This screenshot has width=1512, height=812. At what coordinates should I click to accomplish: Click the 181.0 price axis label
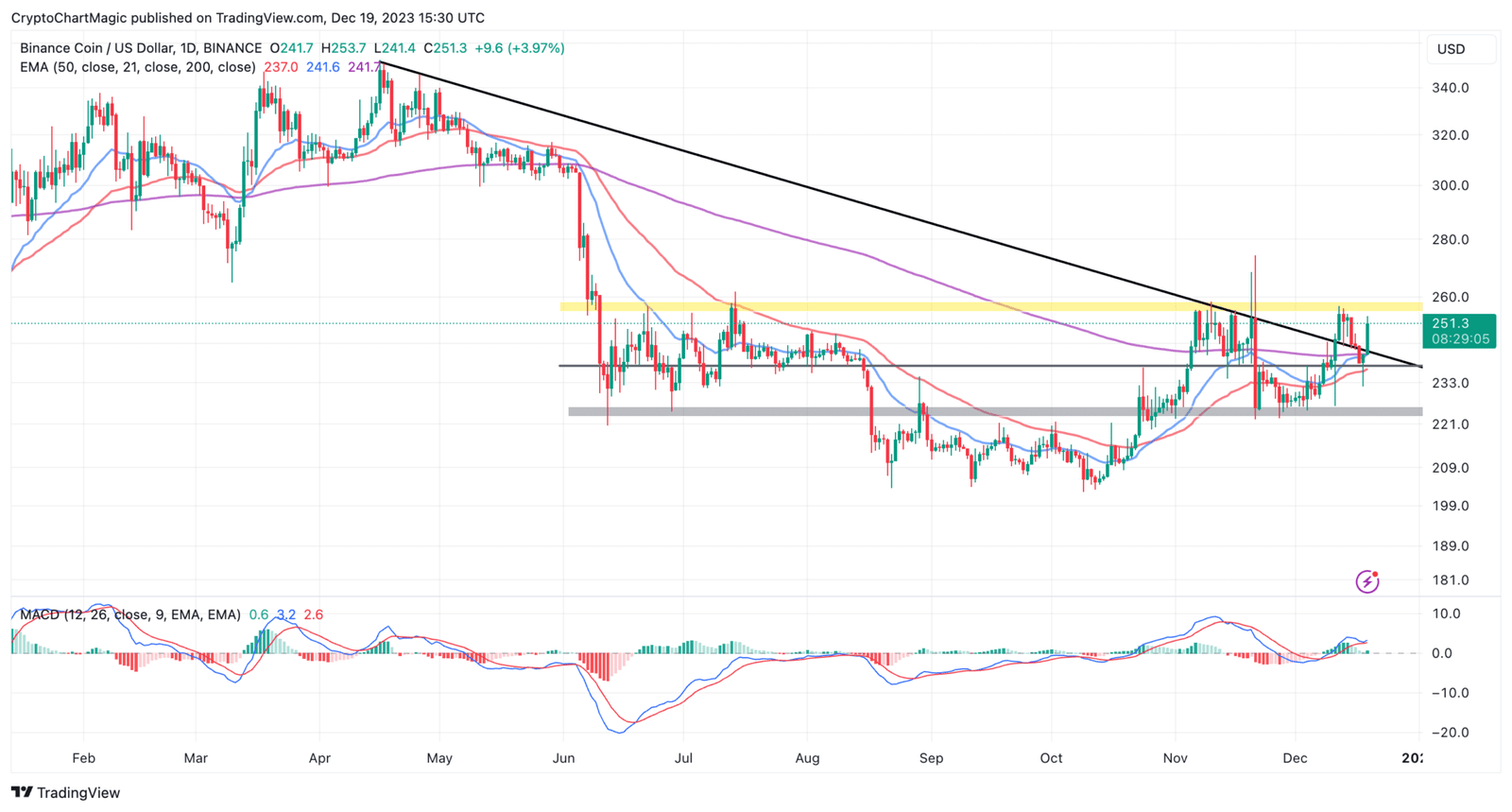pos(1450,580)
